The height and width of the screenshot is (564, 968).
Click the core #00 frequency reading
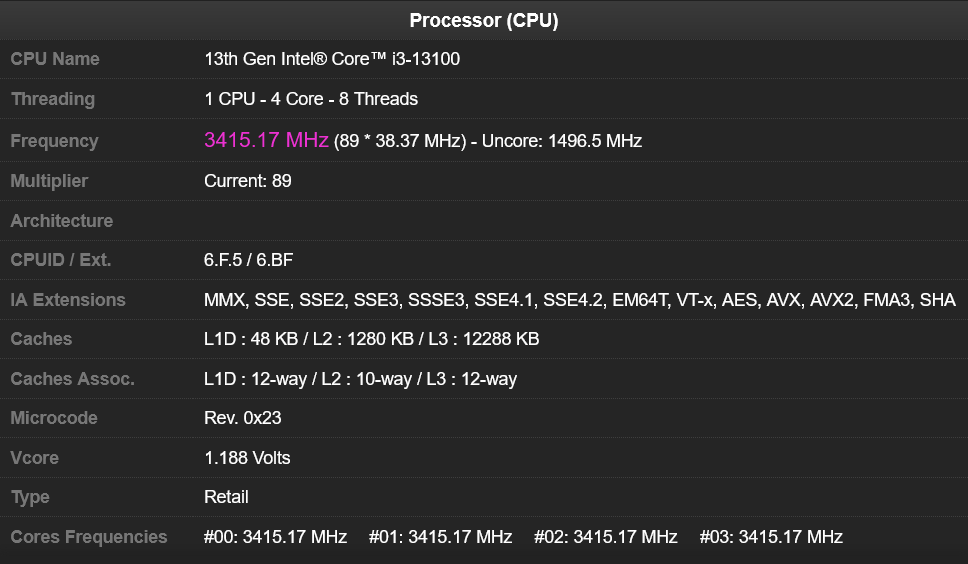click(275, 537)
